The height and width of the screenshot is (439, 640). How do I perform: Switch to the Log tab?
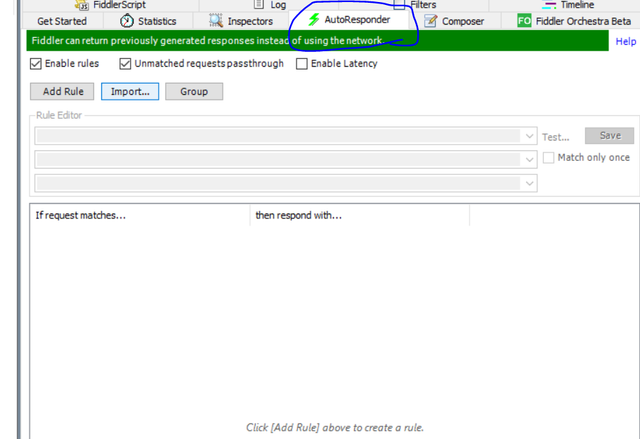tap(269, 5)
